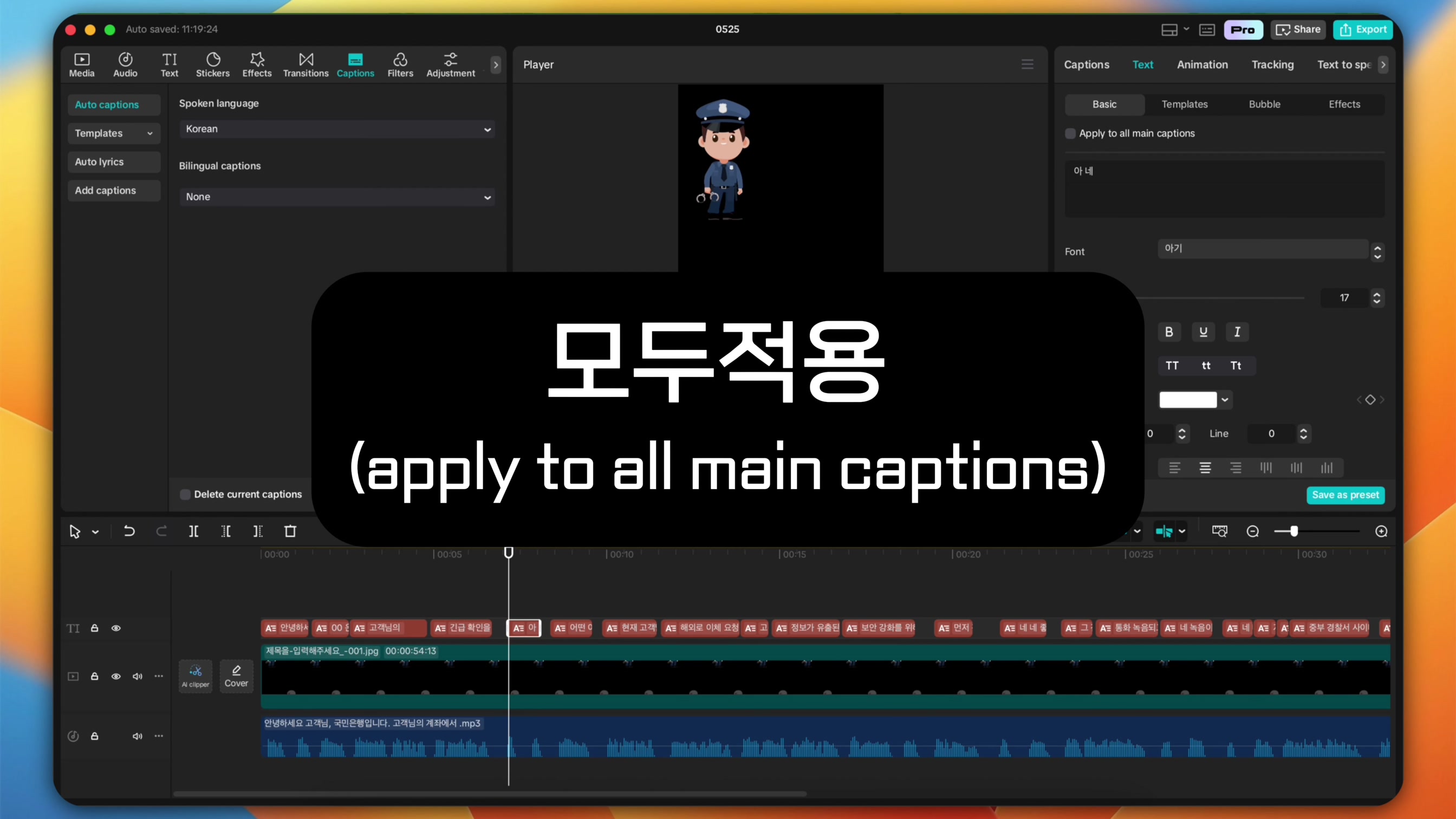Image resolution: width=1456 pixels, height=819 pixels.
Task: Click the Pro upgrade button
Action: tap(1243, 29)
